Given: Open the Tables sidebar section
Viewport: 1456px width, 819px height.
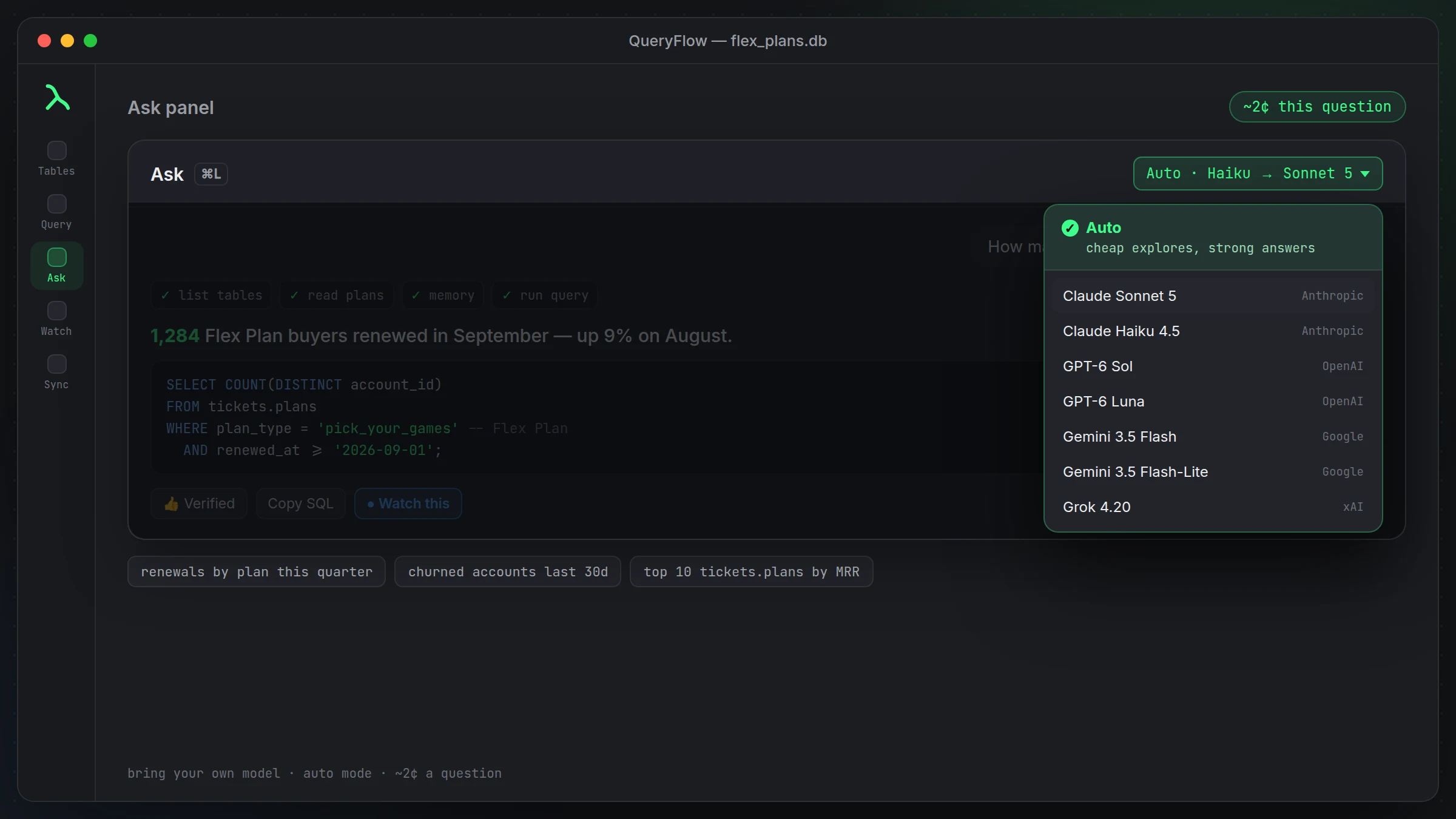Looking at the screenshot, I should pyautogui.click(x=56, y=159).
